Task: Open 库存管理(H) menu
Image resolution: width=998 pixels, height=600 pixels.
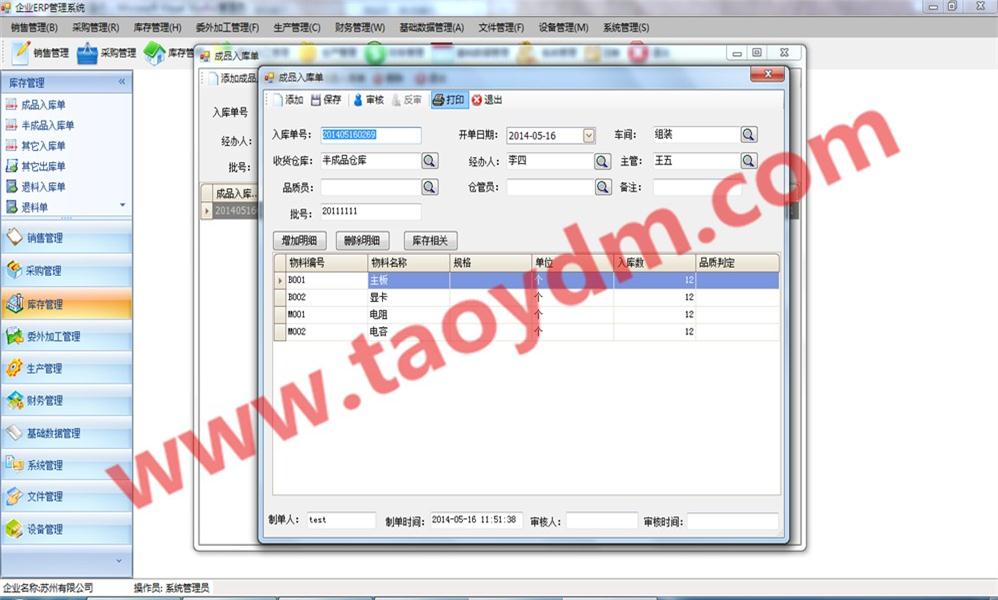Action: [157, 27]
